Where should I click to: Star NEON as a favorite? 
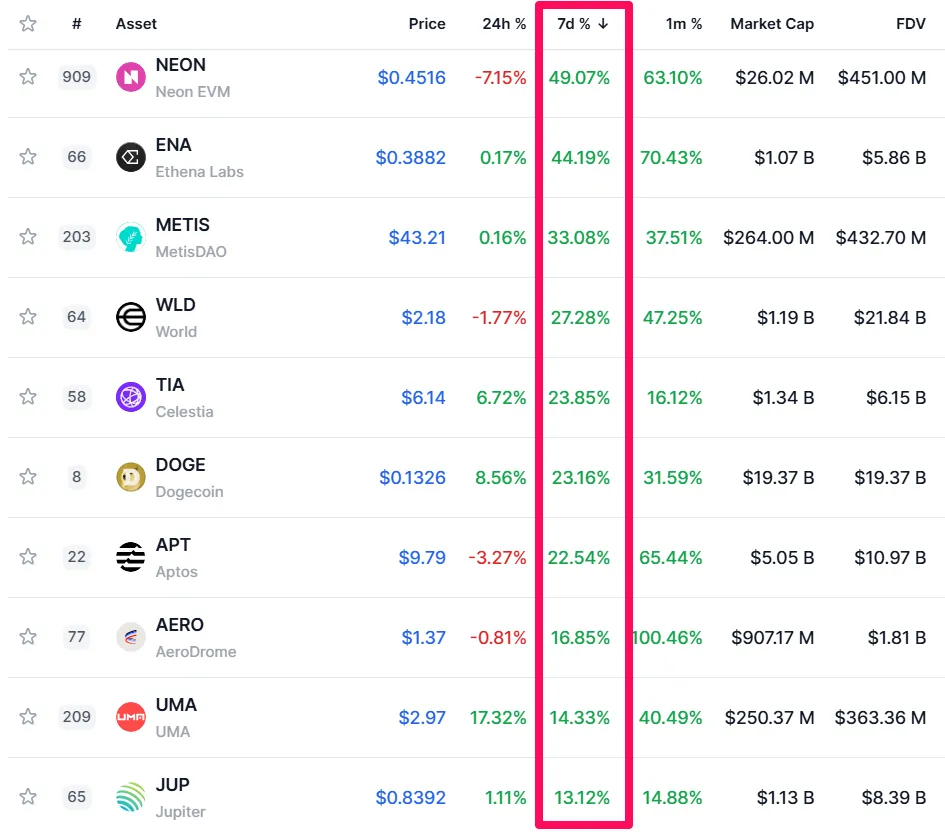28,77
